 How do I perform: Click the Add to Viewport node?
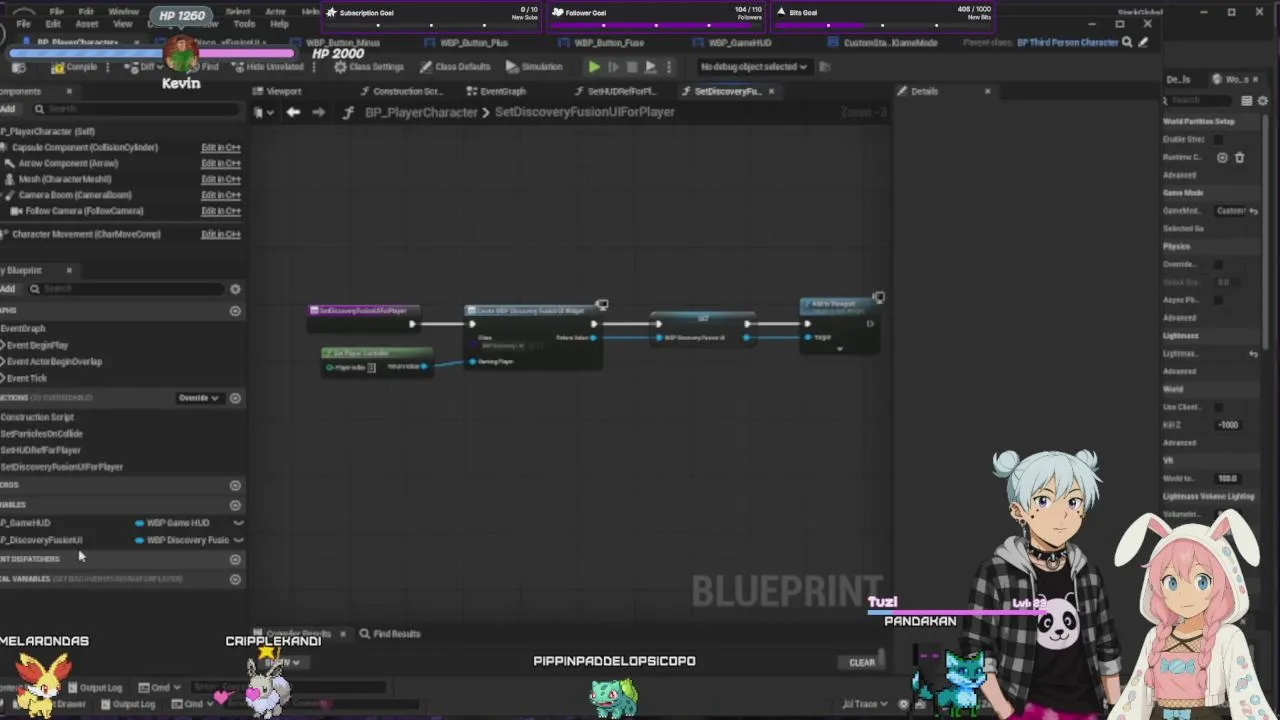pyautogui.click(x=840, y=324)
